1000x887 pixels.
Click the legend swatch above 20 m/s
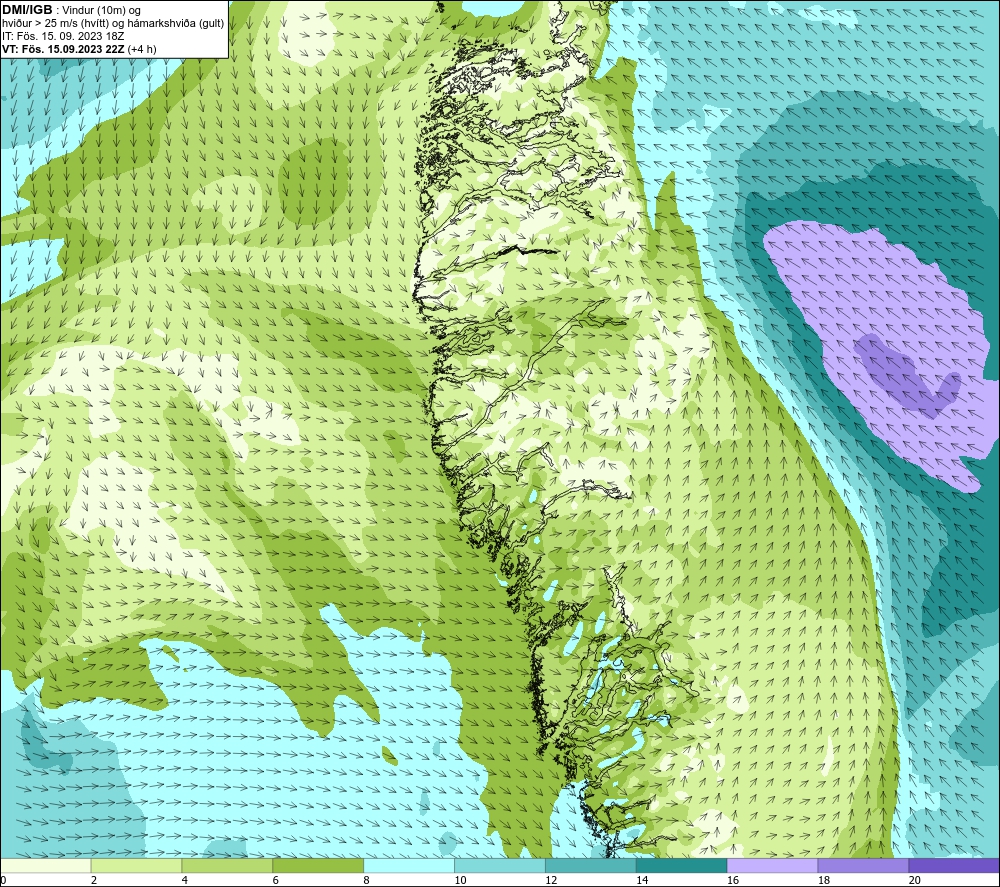point(953,865)
